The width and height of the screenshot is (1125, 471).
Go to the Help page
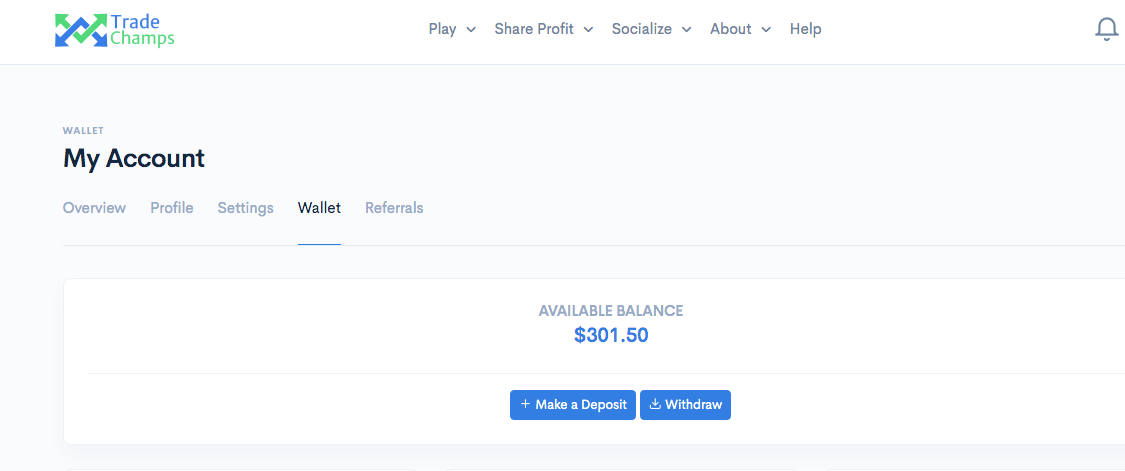coord(805,29)
